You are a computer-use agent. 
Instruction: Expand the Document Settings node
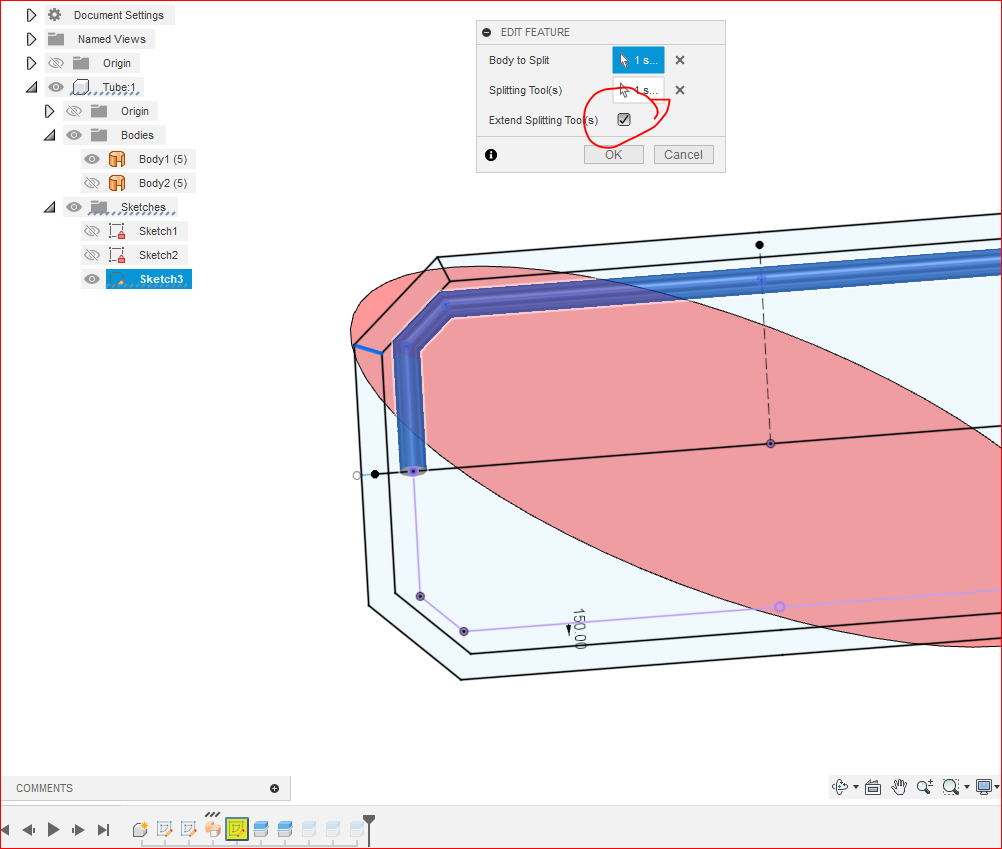(31, 15)
